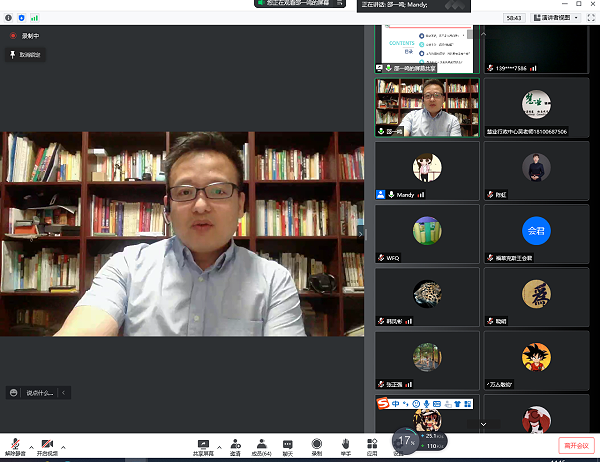Open the 聊天 chat icon
This screenshot has height=462, width=600.
pos(288,444)
